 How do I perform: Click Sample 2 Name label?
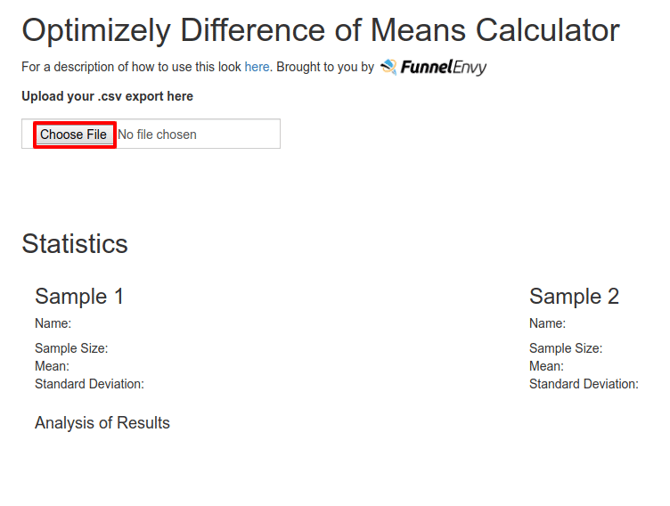(547, 324)
